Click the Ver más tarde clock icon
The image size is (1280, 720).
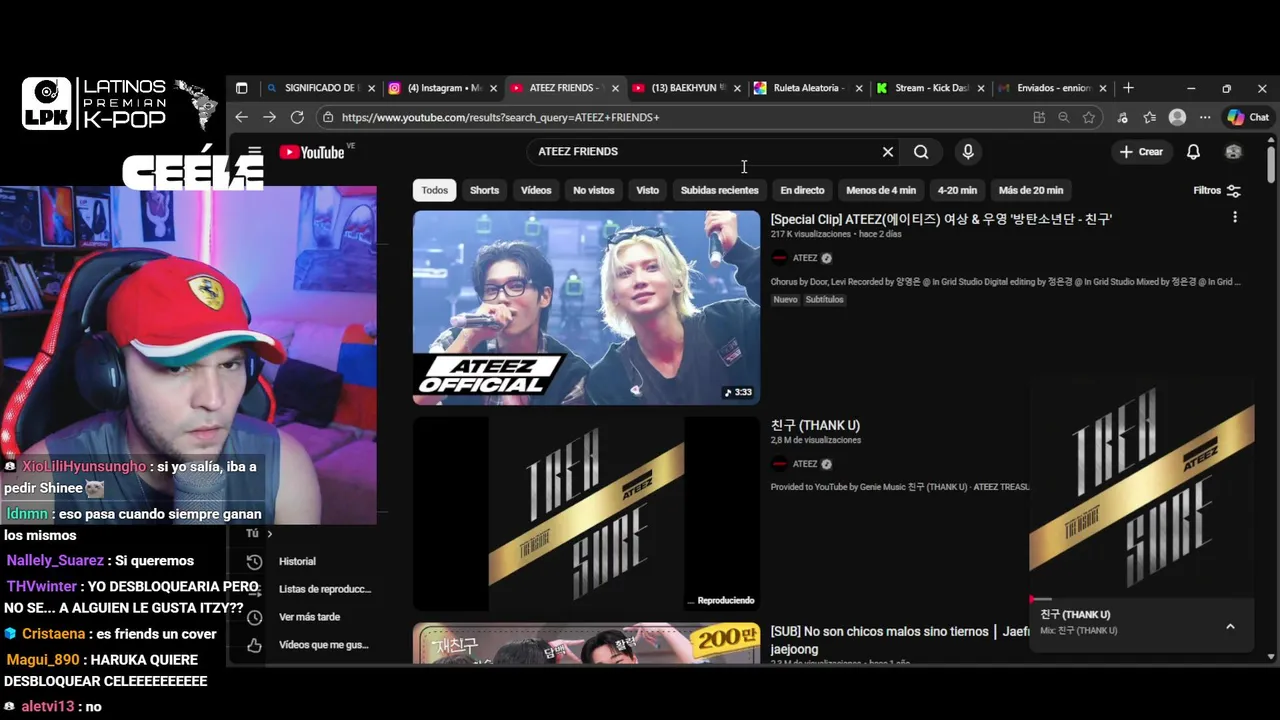pos(254,618)
